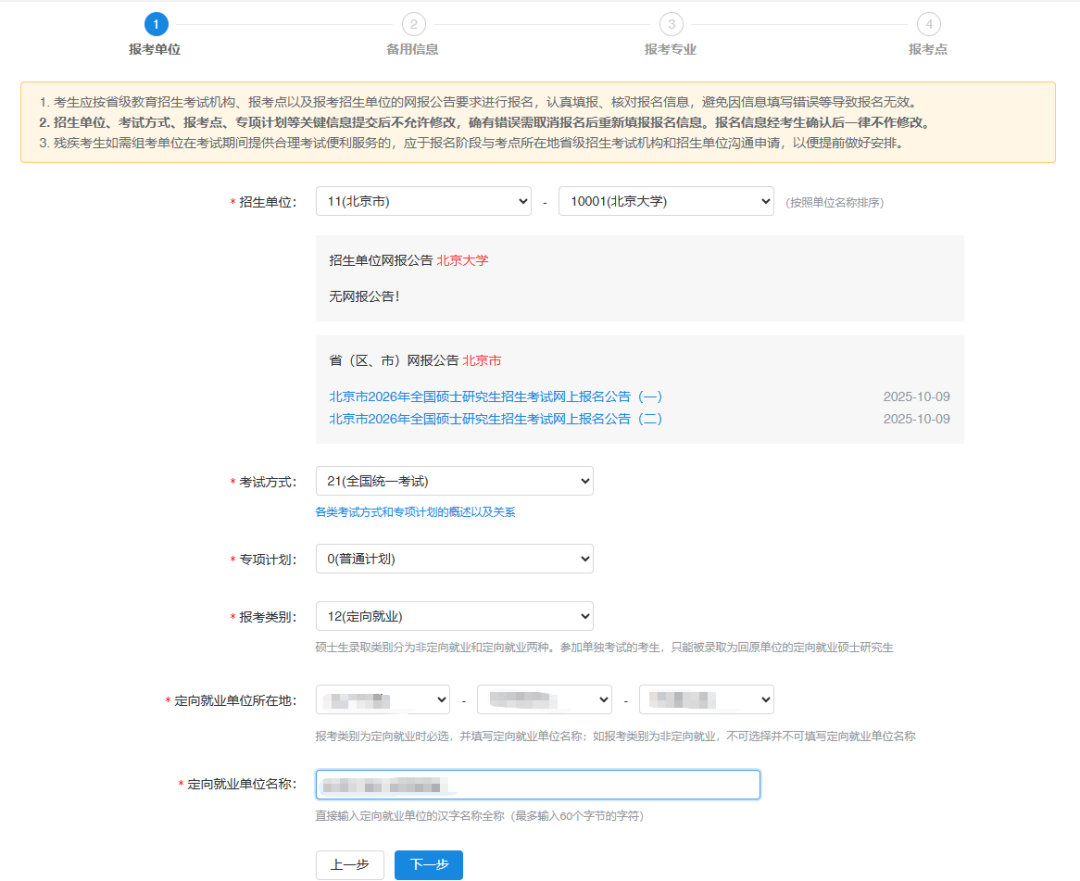The height and width of the screenshot is (881, 1080).
Task: Open the 10001(北京大学) school dropdown
Action: pos(665,201)
